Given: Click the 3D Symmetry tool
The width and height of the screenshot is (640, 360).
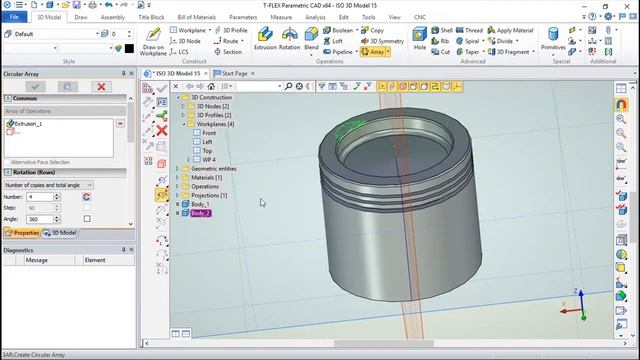Looking at the screenshot, I should point(382,41).
